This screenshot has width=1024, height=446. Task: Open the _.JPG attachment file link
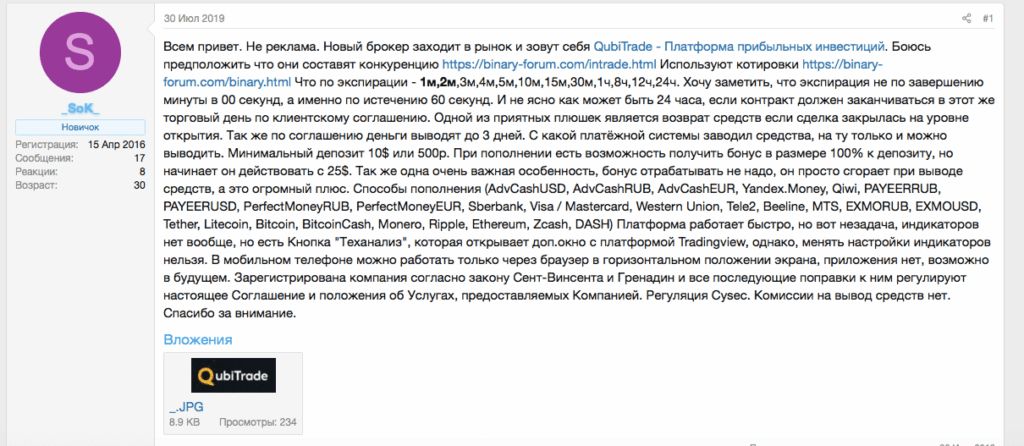[182, 408]
